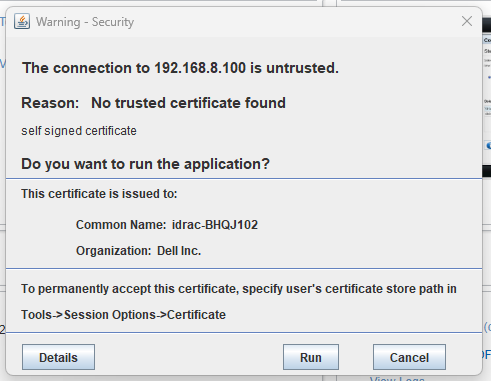Close the Warning - Security dialog
This screenshot has width=491, height=381.
(467, 21)
